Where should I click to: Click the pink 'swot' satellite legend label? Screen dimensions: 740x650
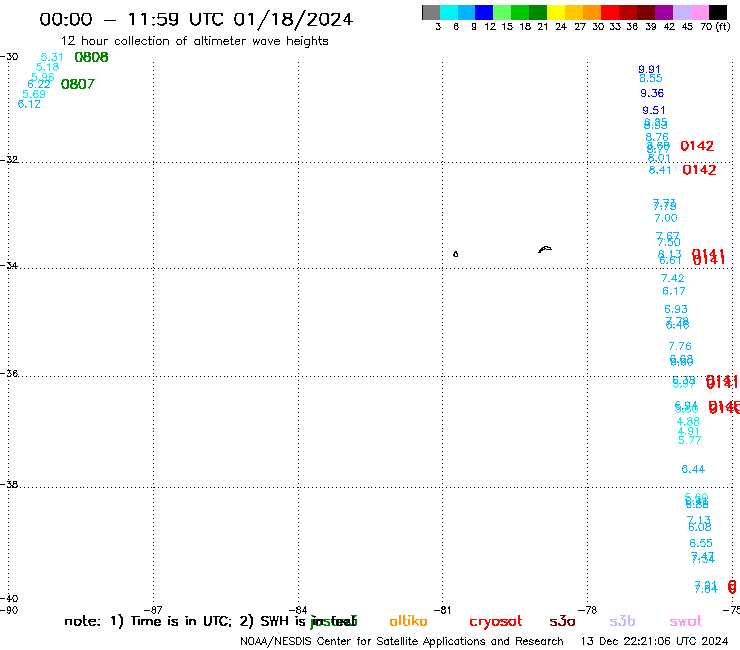pos(686,621)
